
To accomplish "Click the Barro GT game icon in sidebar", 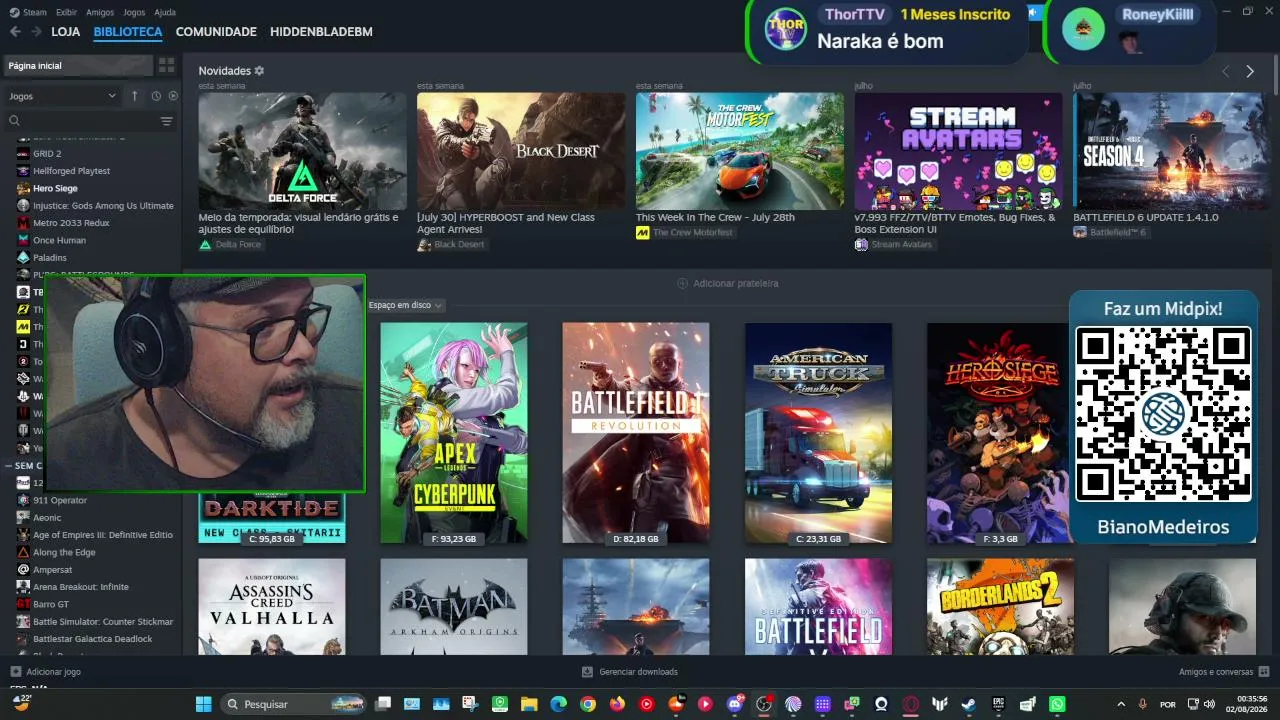I will [23, 604].
